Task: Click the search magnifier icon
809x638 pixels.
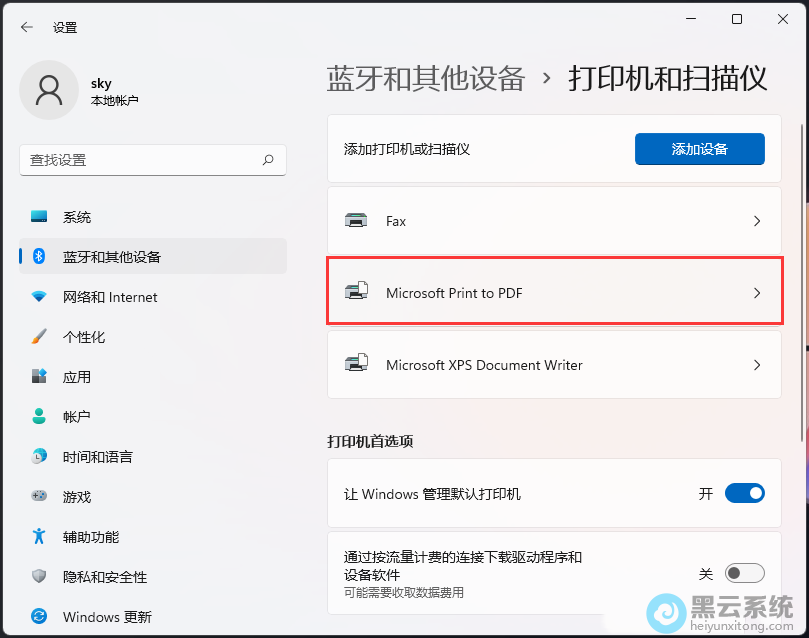Action: click(x=268, y=160)
